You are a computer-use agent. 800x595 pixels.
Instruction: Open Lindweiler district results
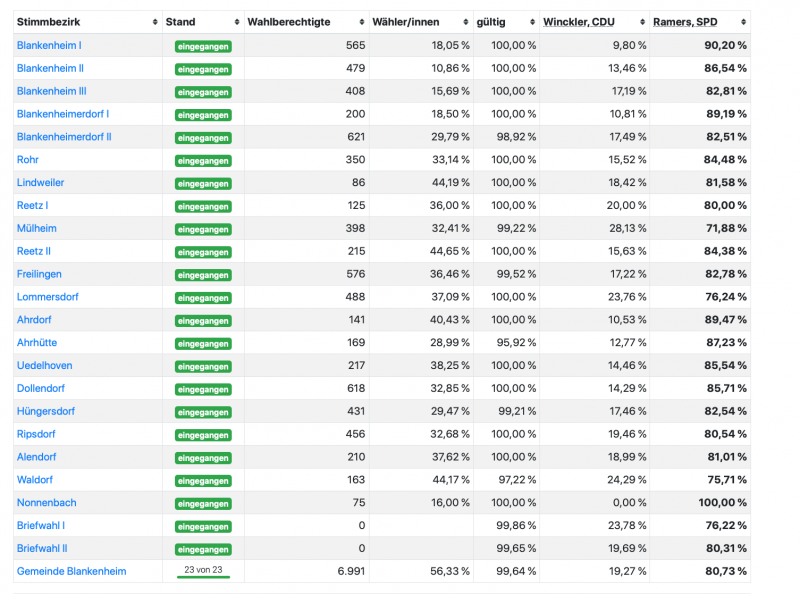(40, 183)
